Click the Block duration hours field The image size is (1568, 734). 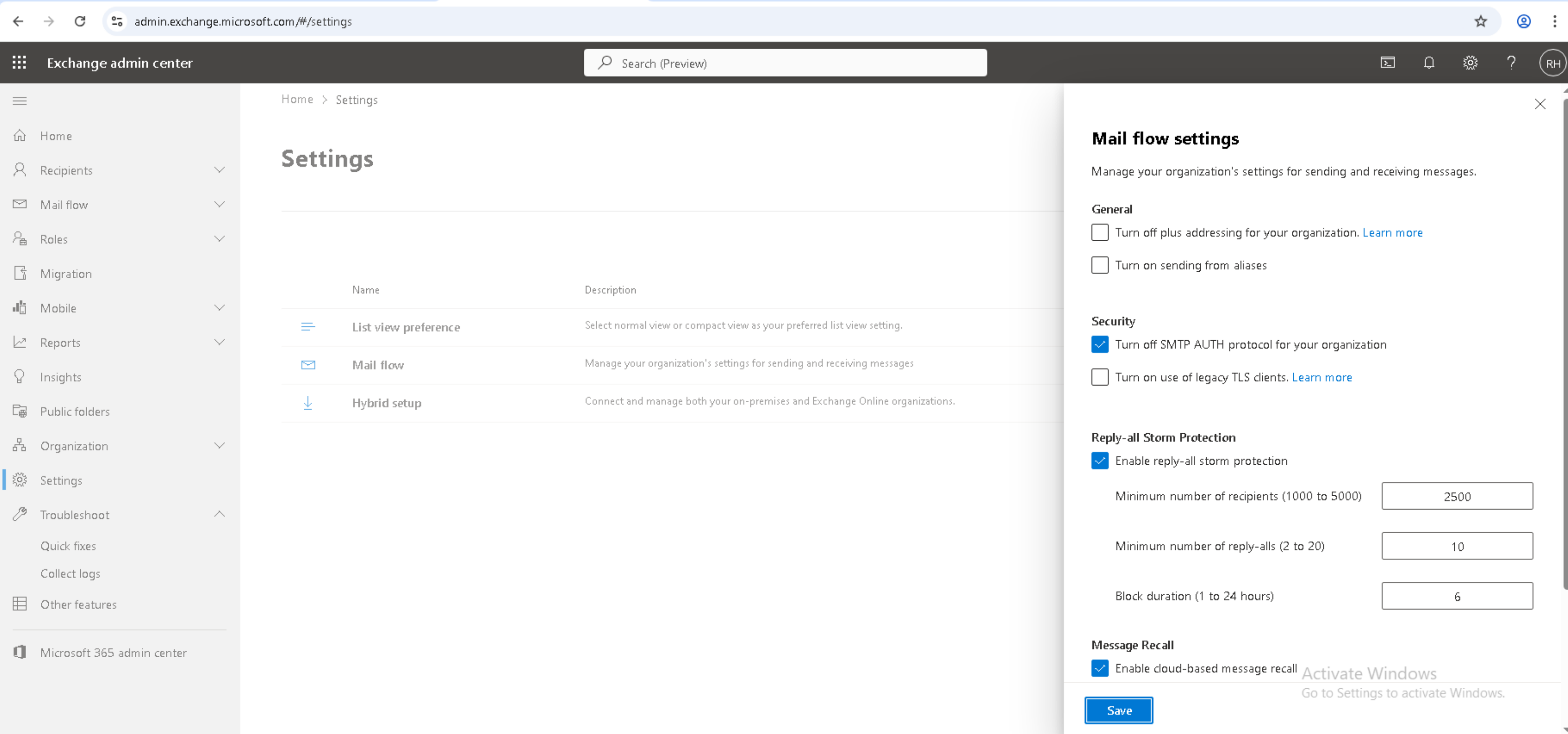1457,597
